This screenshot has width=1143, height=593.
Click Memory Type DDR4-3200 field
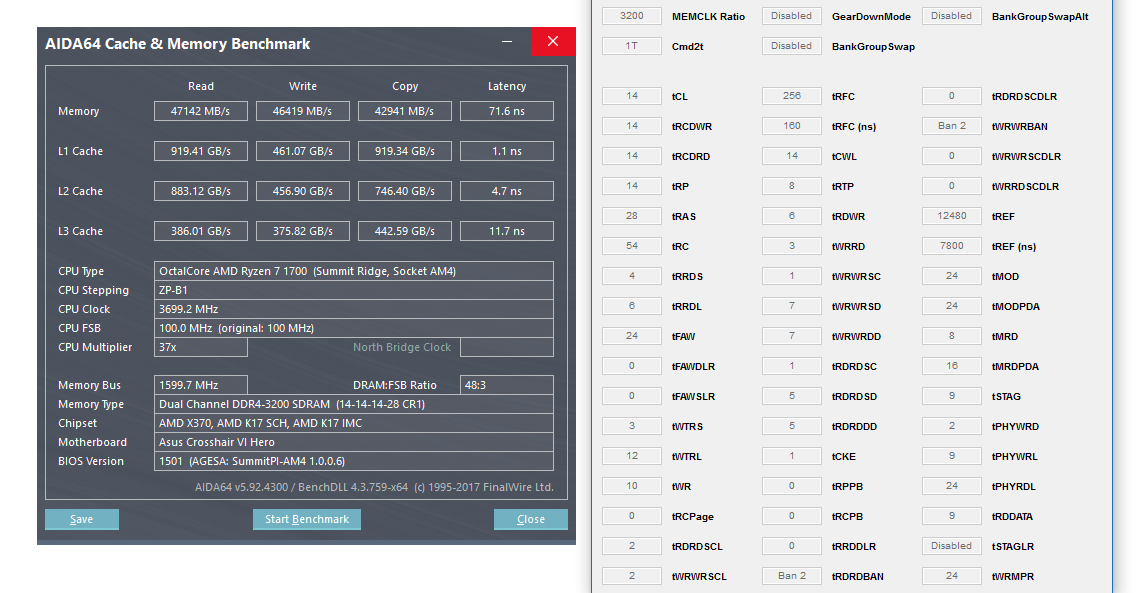pyautogui.click(x=354, y=404)
